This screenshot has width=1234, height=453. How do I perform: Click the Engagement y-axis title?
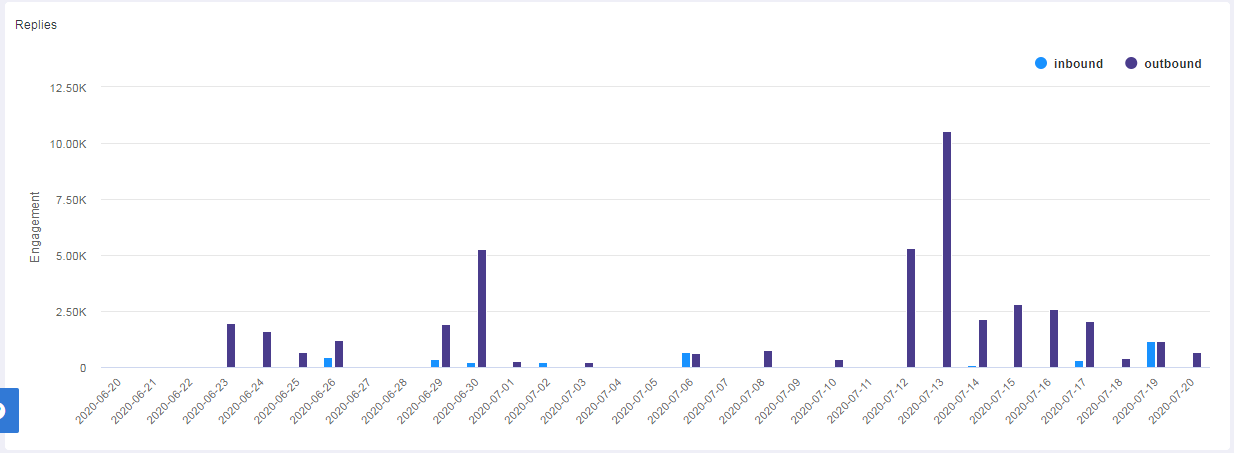point(35,227)
